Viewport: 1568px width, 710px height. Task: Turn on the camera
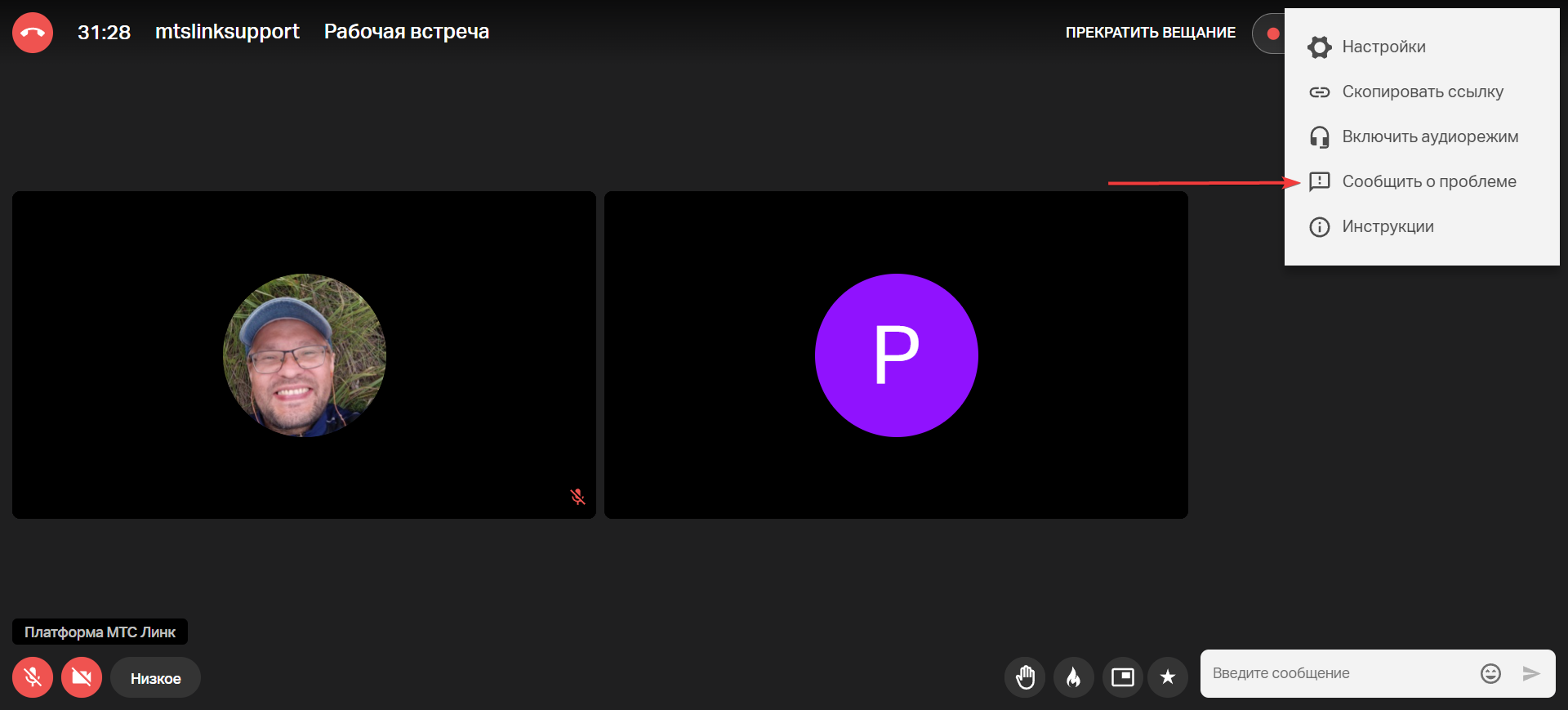click(82, 677)
